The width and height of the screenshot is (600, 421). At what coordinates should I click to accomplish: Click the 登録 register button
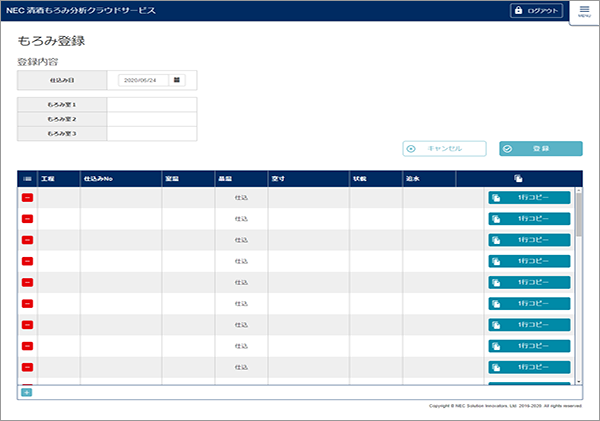(x=541, y=148)
